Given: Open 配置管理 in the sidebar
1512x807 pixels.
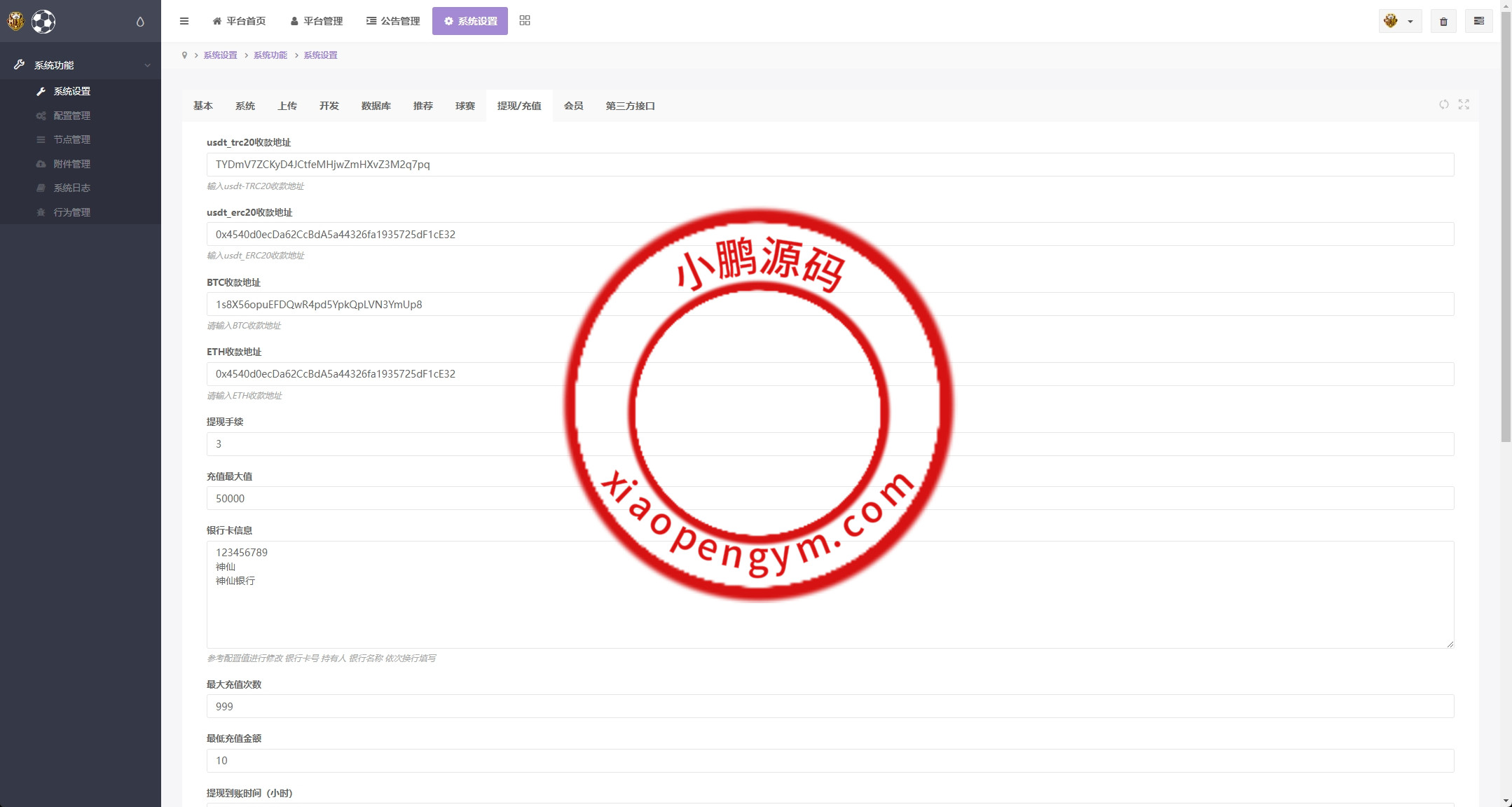Looking at the screenshot, I should click(71, 116).
